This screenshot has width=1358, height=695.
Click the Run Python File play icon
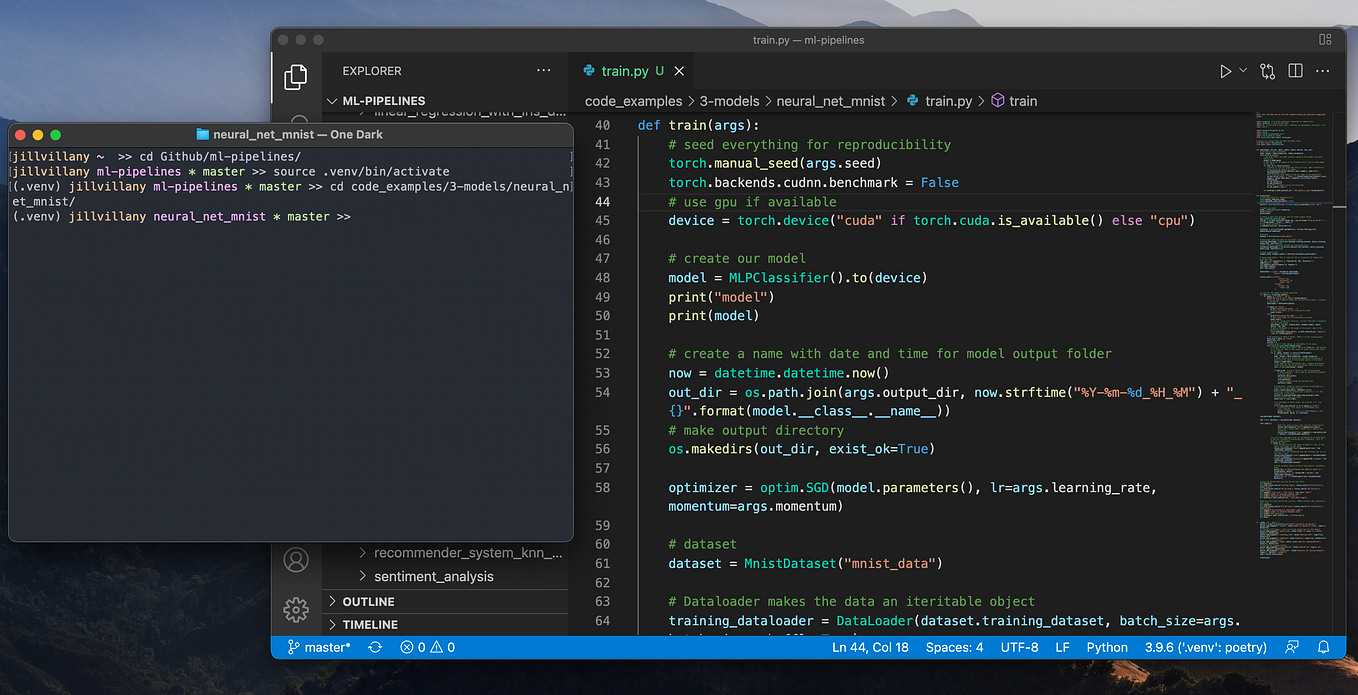tap(1225, 70)
